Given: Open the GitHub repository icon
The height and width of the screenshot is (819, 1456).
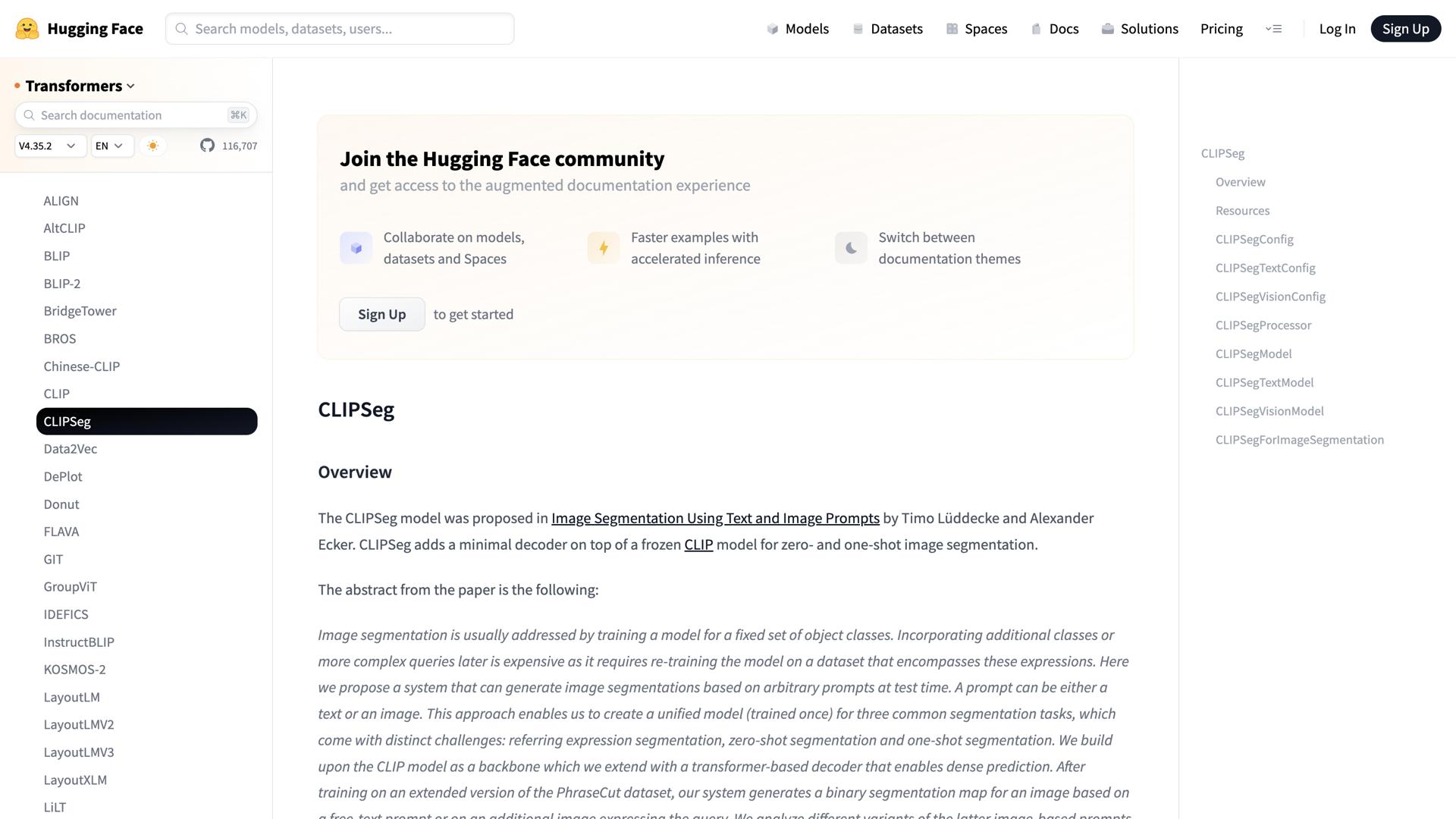Looking at the screenshot, I should click(207, 146).
